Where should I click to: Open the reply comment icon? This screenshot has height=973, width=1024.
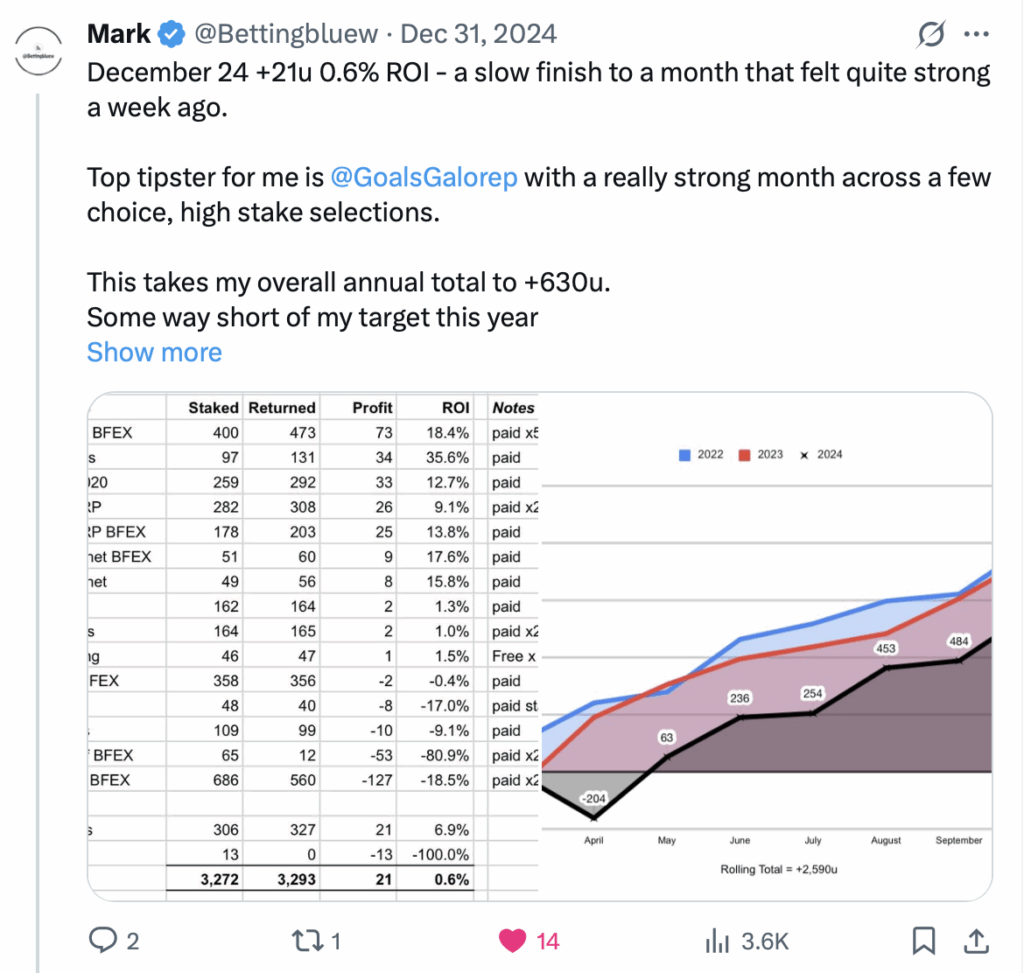point(103,940)
